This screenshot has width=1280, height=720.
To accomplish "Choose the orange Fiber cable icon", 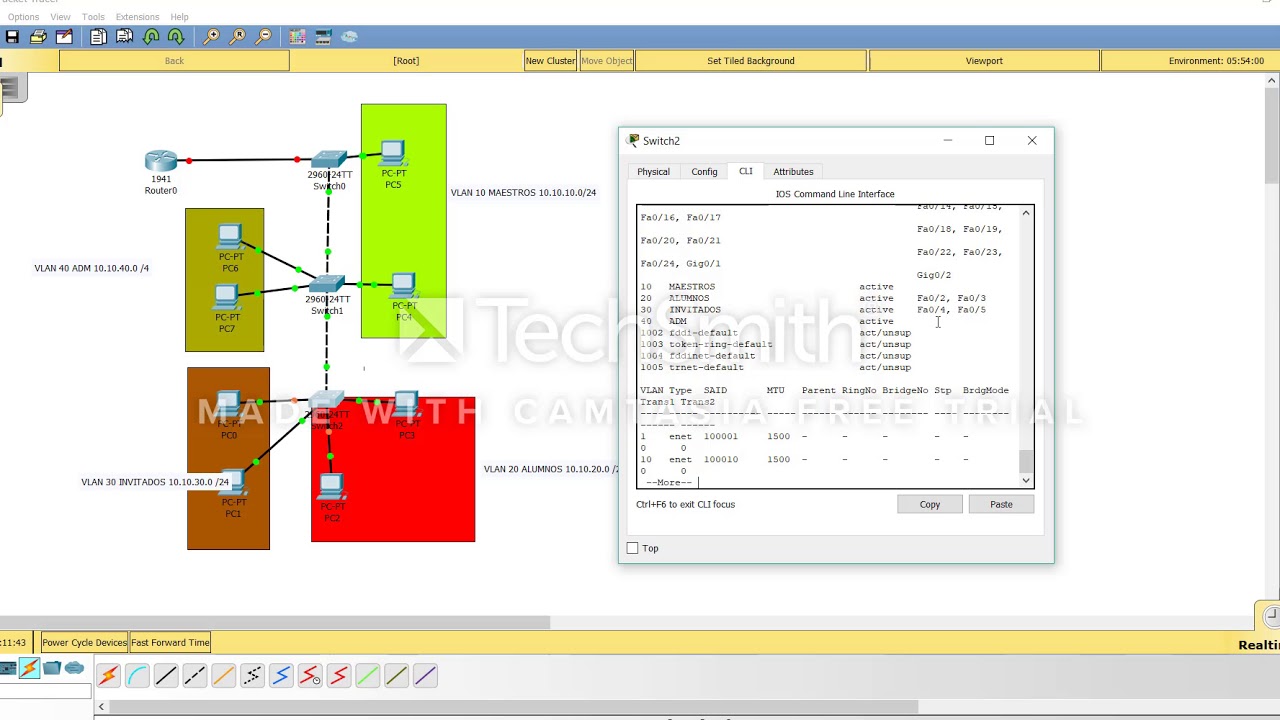I will [223, 676].
